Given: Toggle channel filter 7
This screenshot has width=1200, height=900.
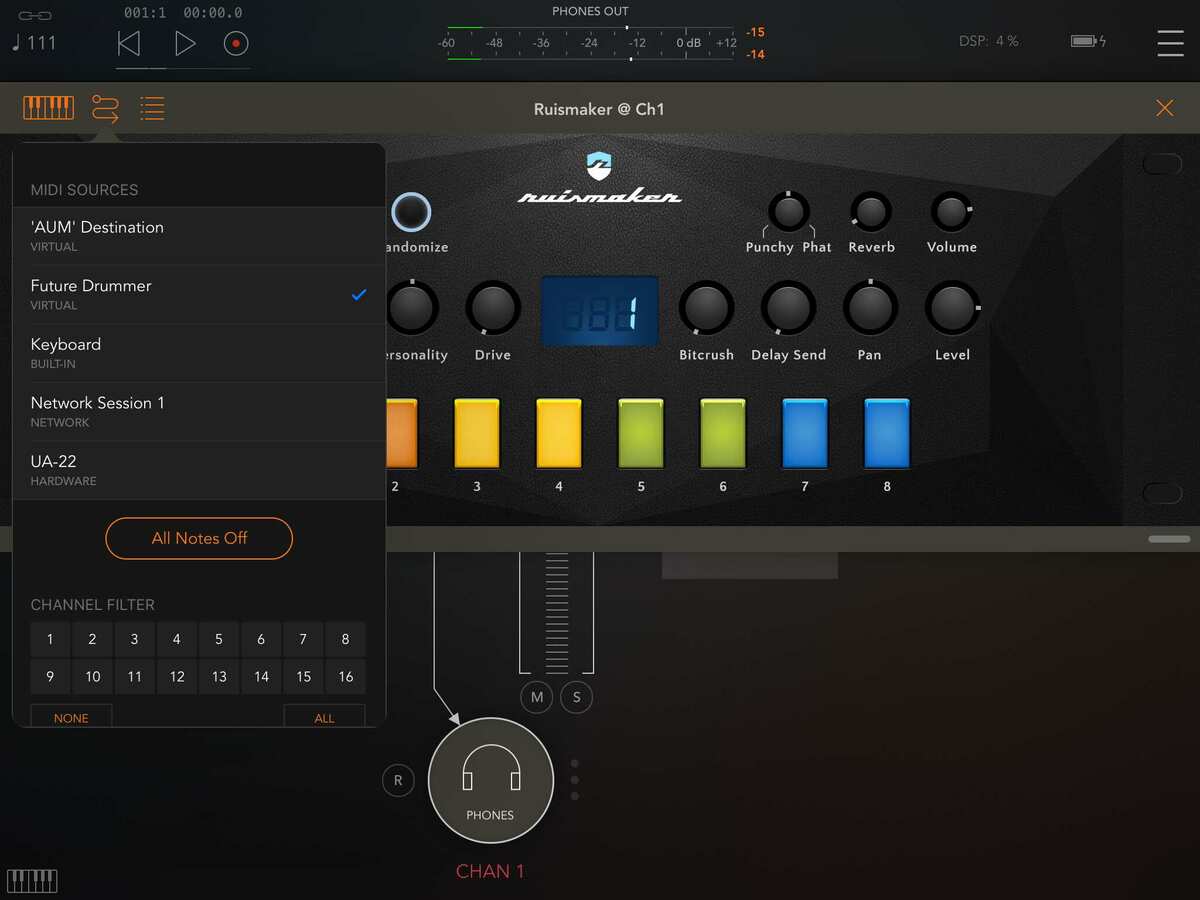Looking at the screenshot, I should click(303, 639).
